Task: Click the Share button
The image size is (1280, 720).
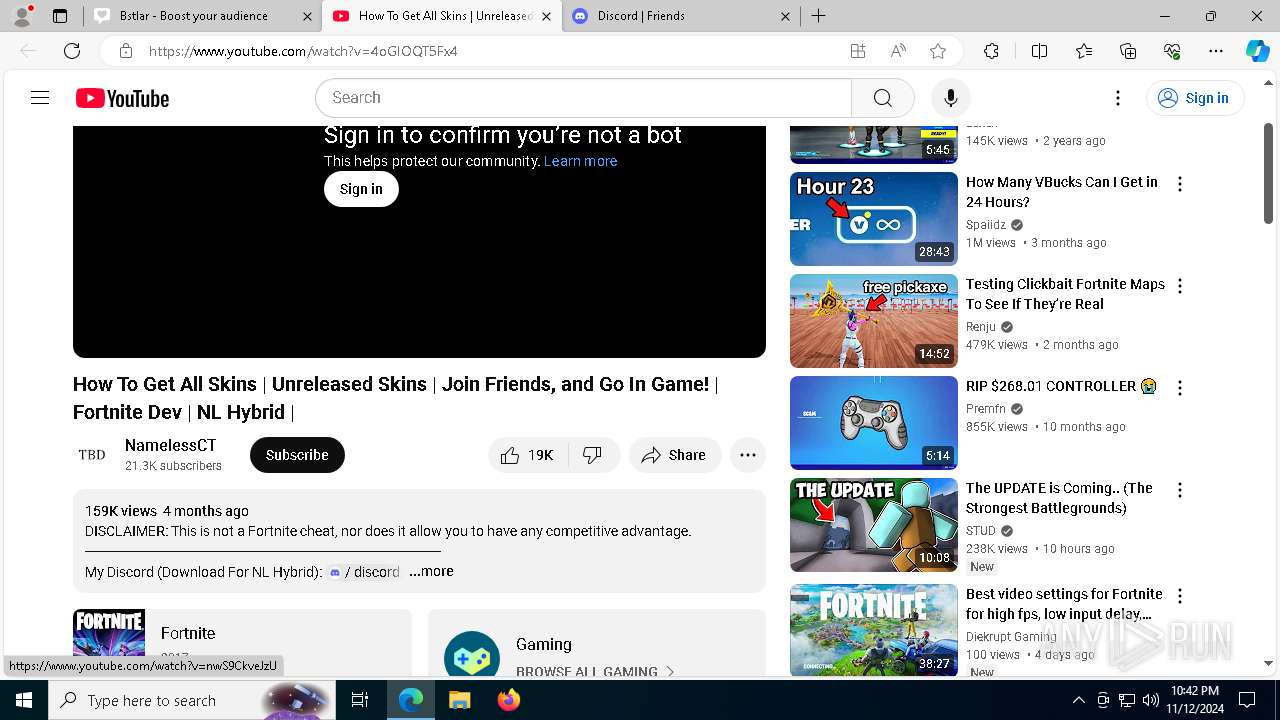Action: 675,455
